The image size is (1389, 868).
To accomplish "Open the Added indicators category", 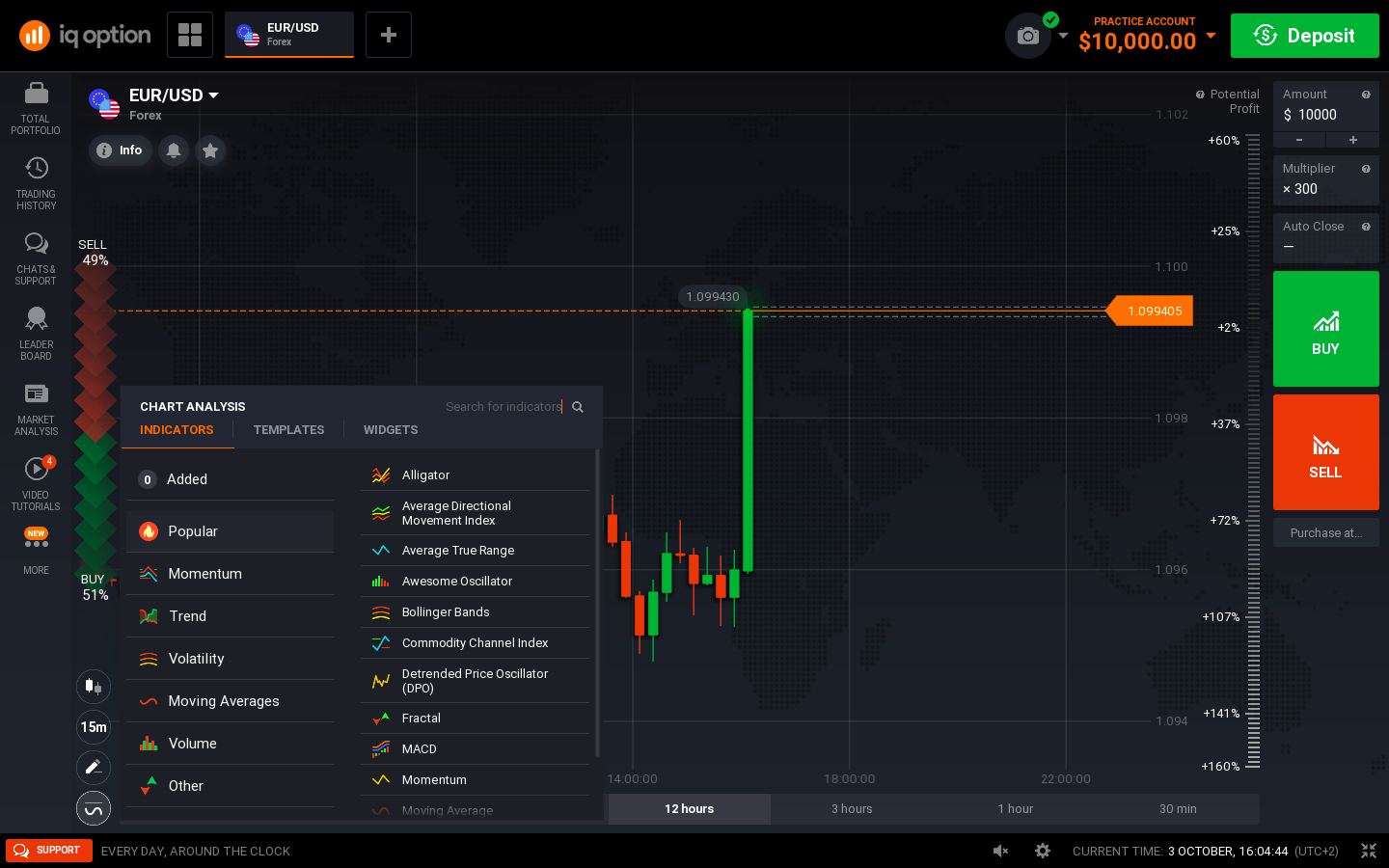I will click(x=231, y=479).
